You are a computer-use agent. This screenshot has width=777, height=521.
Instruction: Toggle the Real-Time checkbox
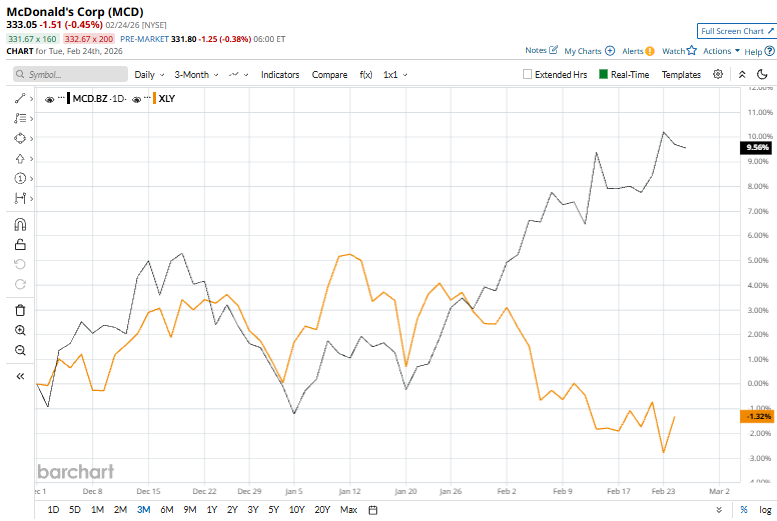click(x=603, y=74)
